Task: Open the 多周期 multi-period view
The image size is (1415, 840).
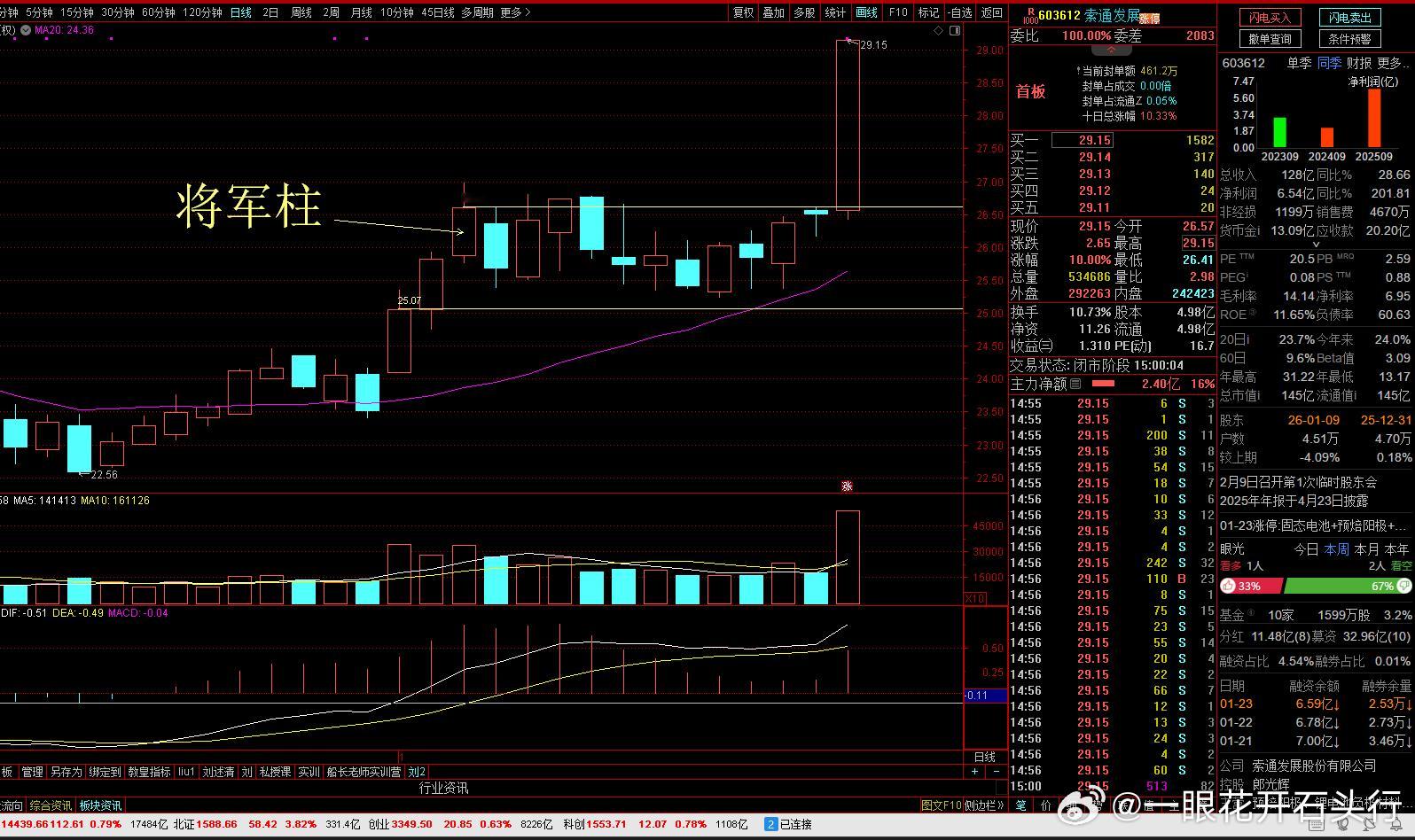Action: [477, 12]
